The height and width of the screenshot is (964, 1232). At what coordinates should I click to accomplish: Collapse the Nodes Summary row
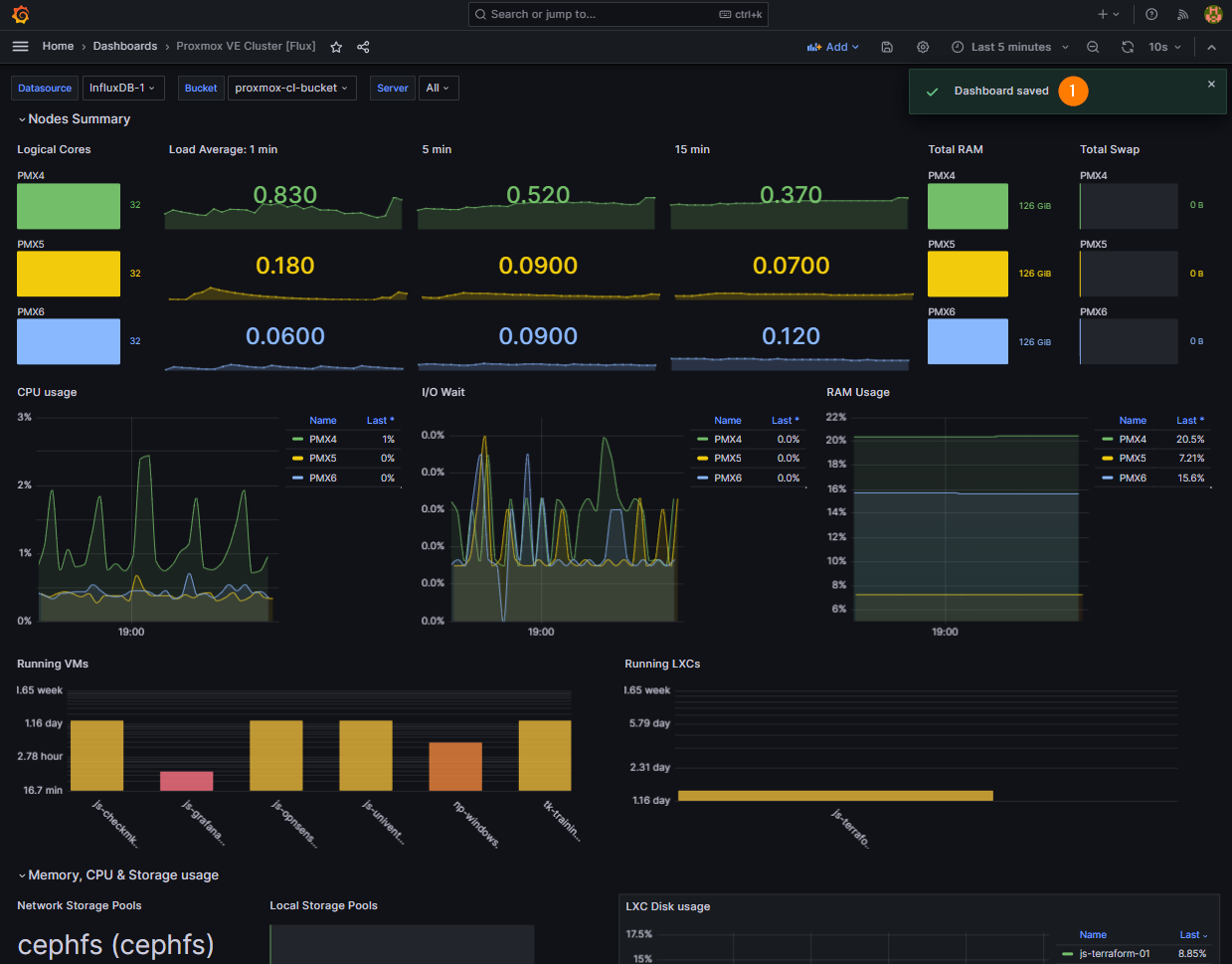coord(75,118)
